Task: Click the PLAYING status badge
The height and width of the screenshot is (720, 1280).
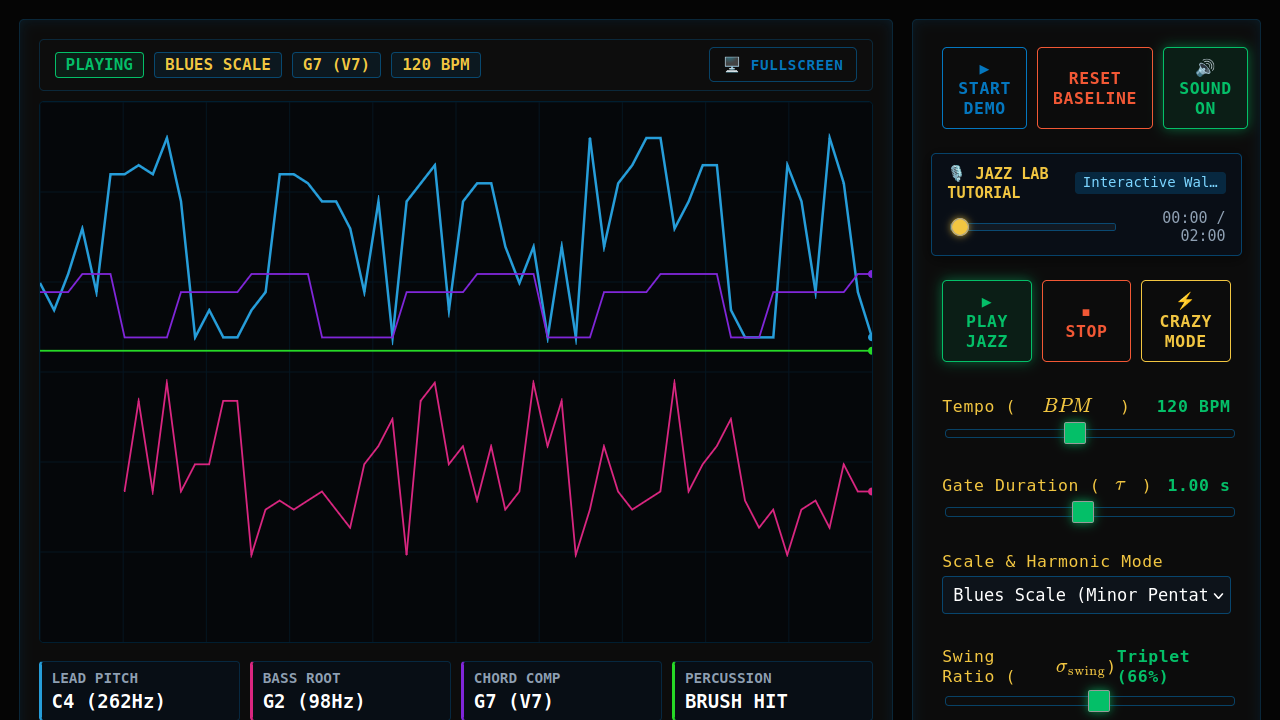Action: click(x=99, y=65)
